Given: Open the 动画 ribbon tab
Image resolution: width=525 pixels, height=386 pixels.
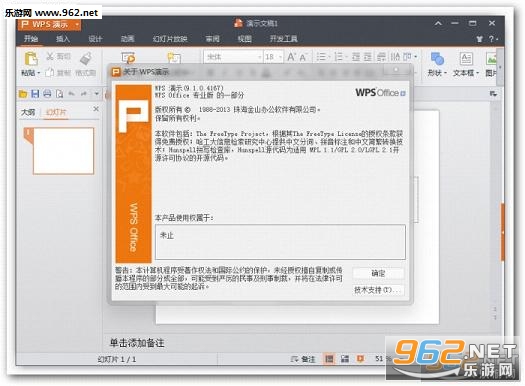Looking at the screenshot, I should click(x=127, y=39).
